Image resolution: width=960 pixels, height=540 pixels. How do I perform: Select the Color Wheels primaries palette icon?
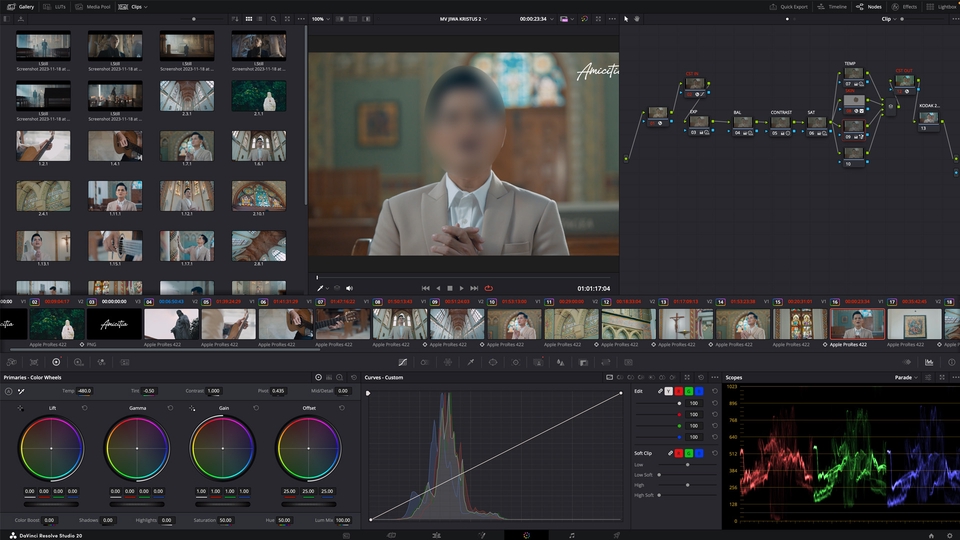click(56, 362)
